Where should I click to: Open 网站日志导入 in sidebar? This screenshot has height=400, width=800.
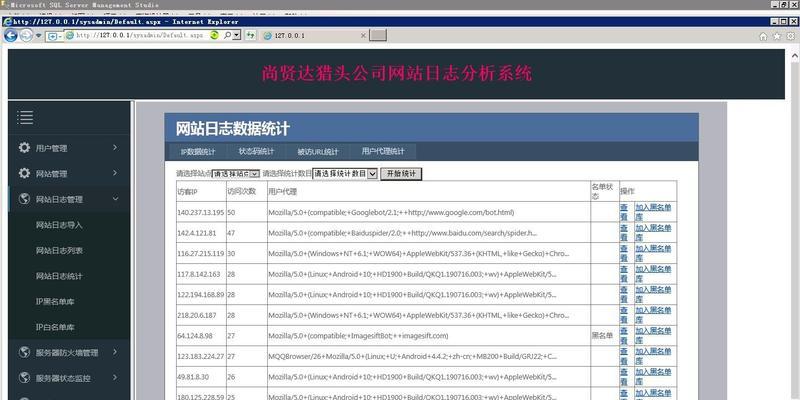point(59,225)
